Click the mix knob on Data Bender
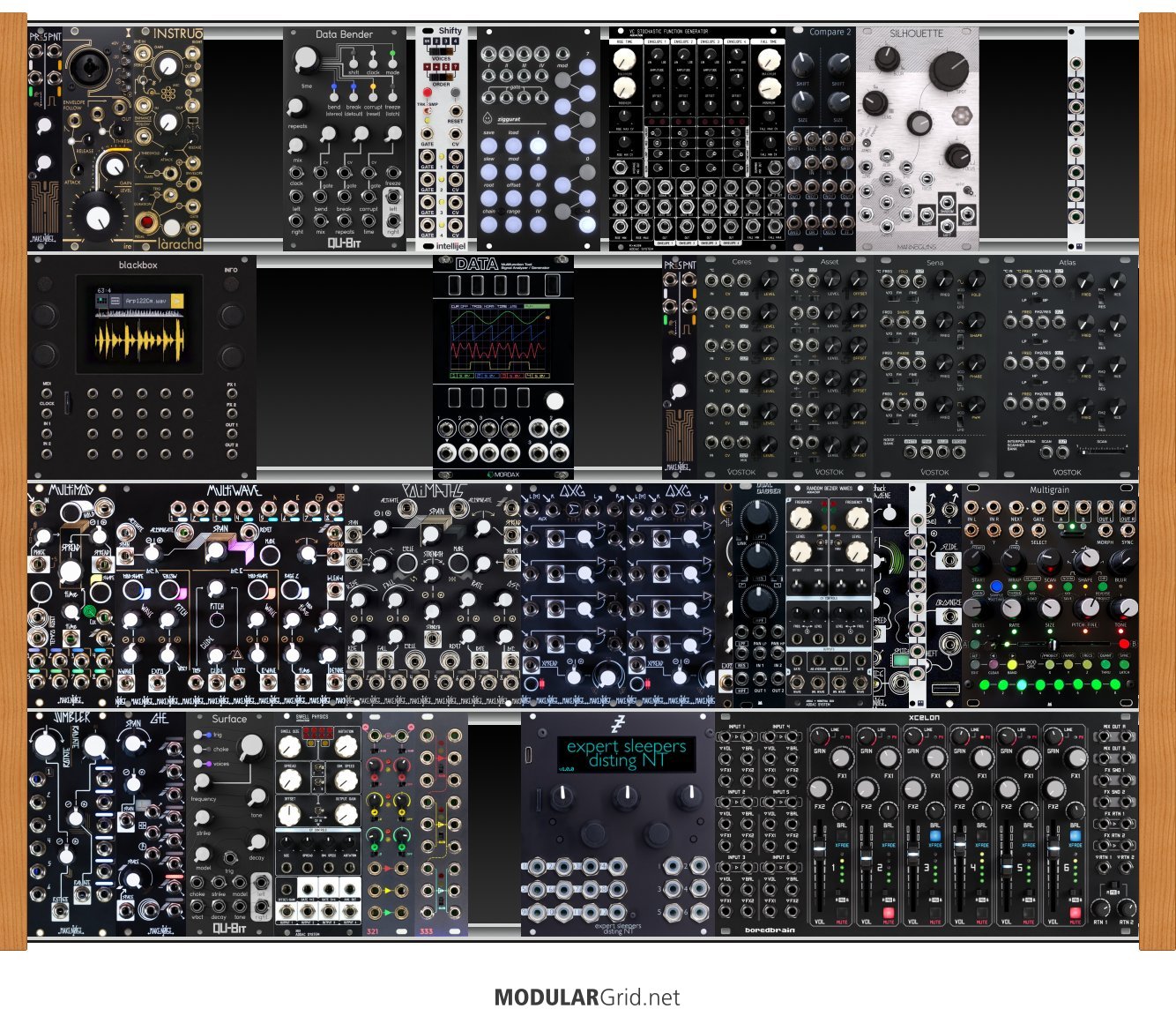This screenshot has height=1016, width=1176. [297, 144]
